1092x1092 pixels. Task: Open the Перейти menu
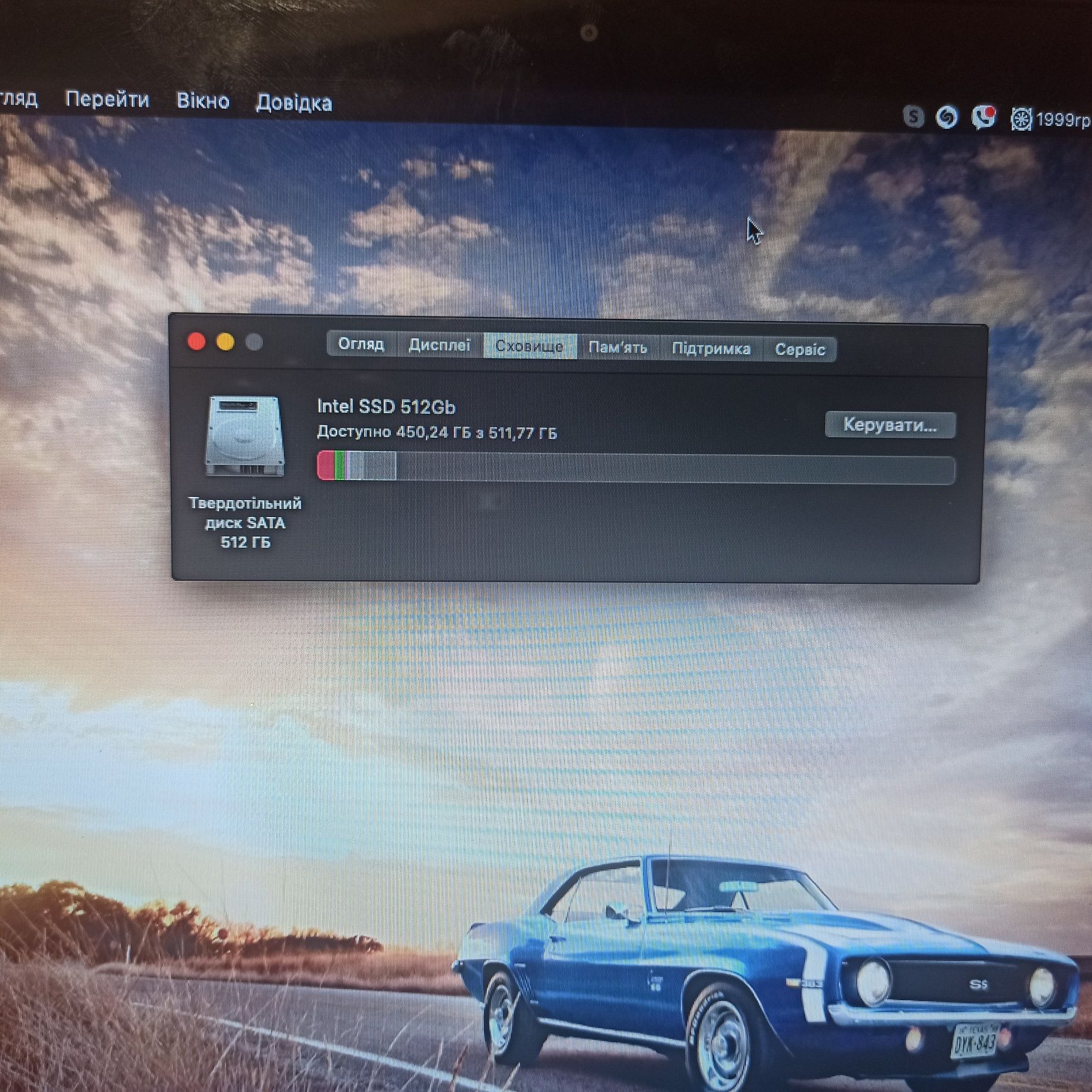pos(108,99)
